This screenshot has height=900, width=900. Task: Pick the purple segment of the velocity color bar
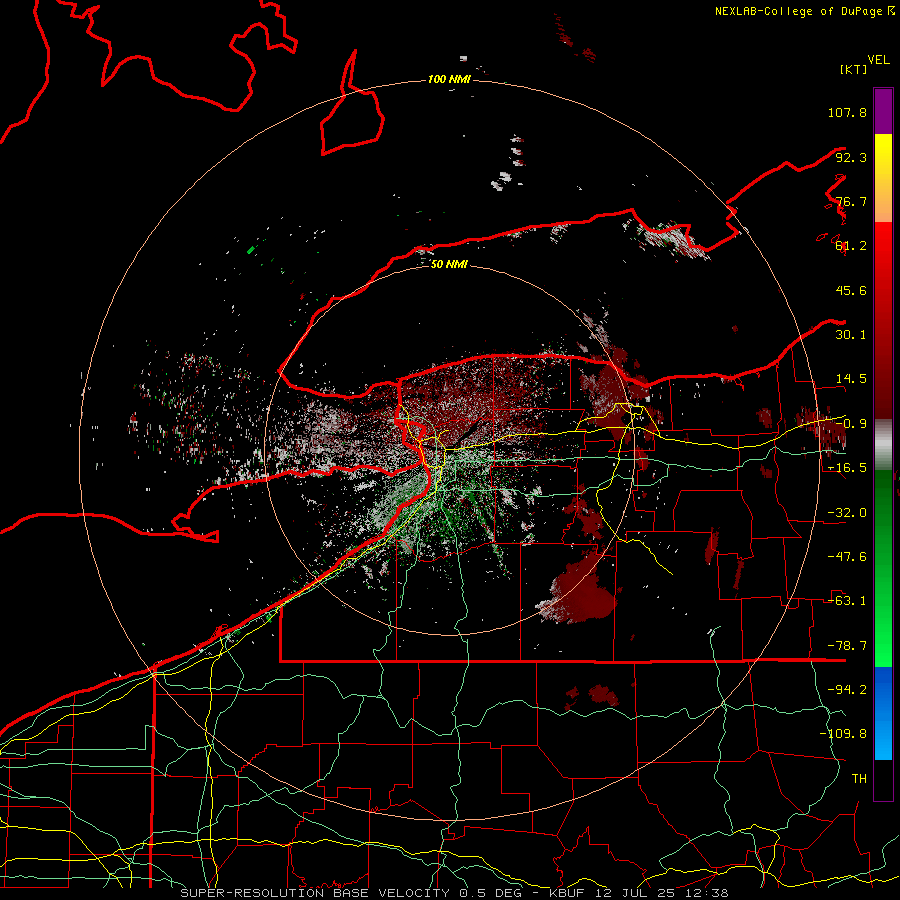click(x=883, y=111)
